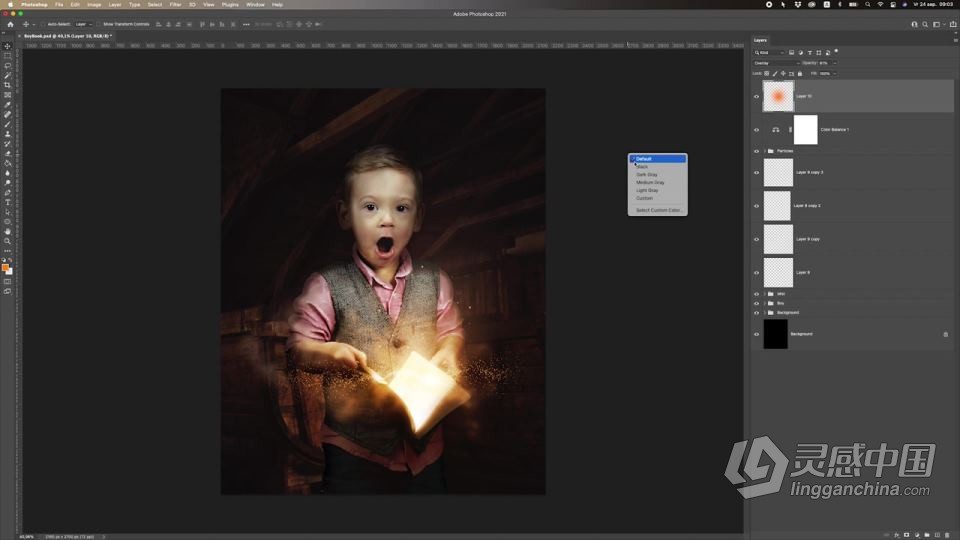
Task: Select the Blur tool
Action: click(7, 173)
